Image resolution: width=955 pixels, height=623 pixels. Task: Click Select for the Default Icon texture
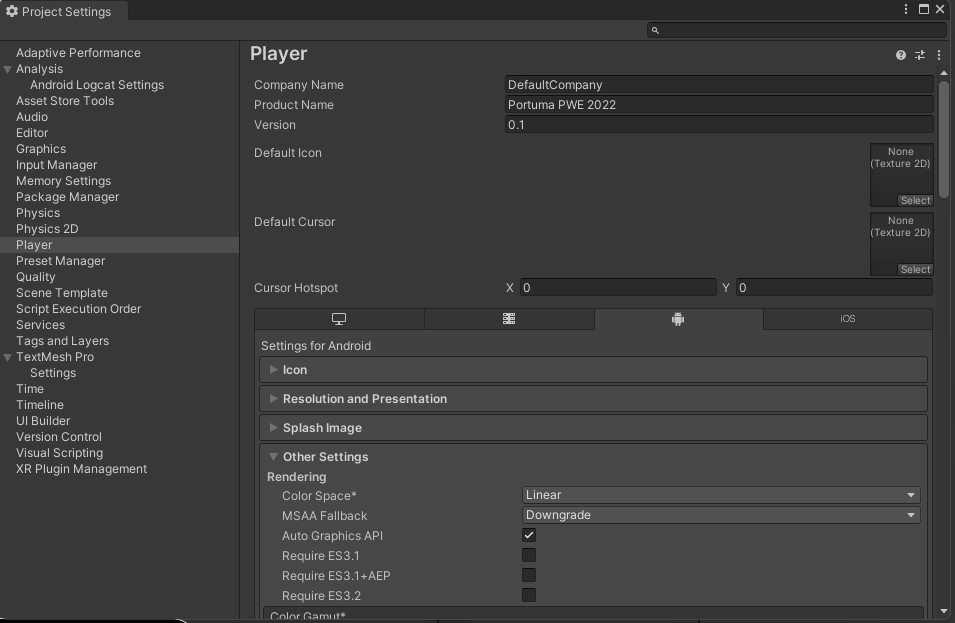(915, 200)
